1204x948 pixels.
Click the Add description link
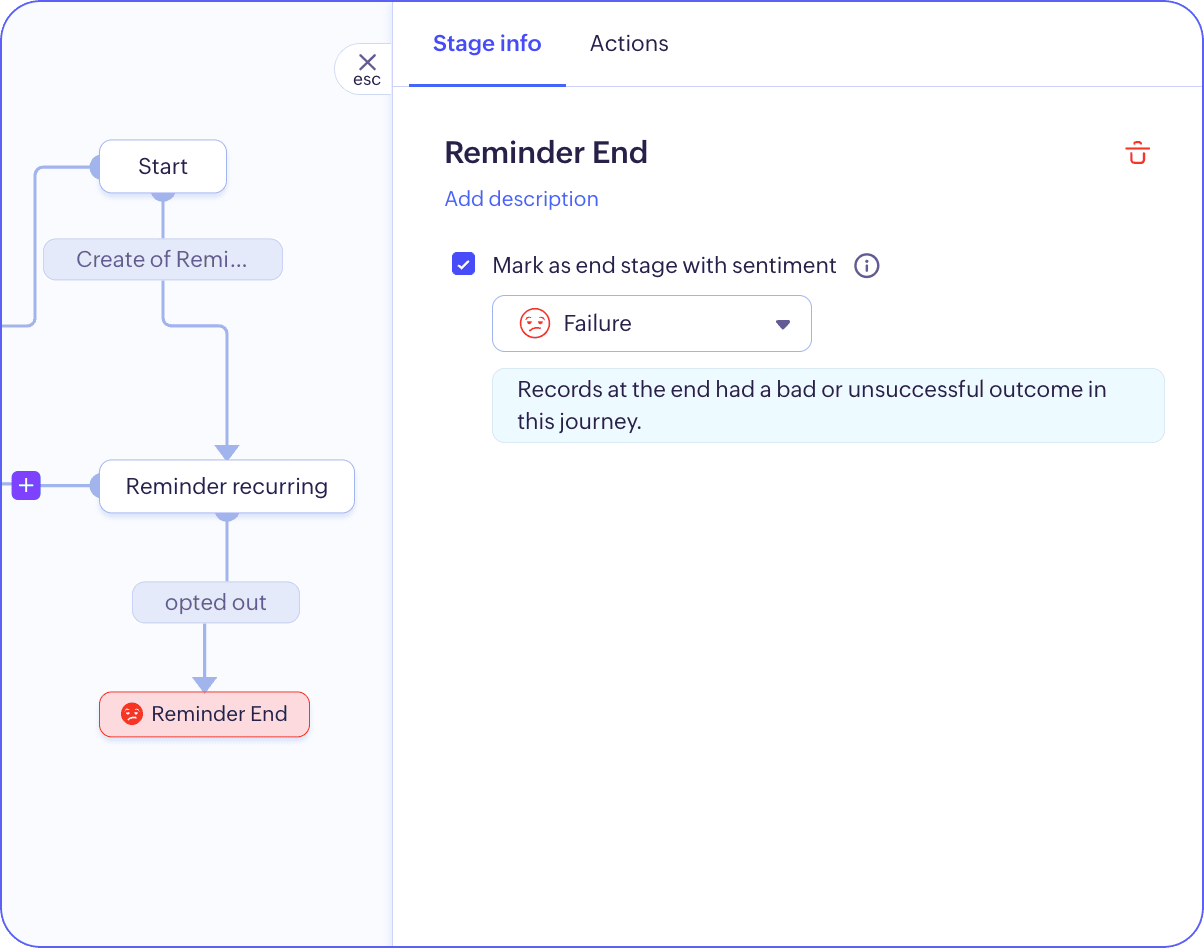coord(521,199)
